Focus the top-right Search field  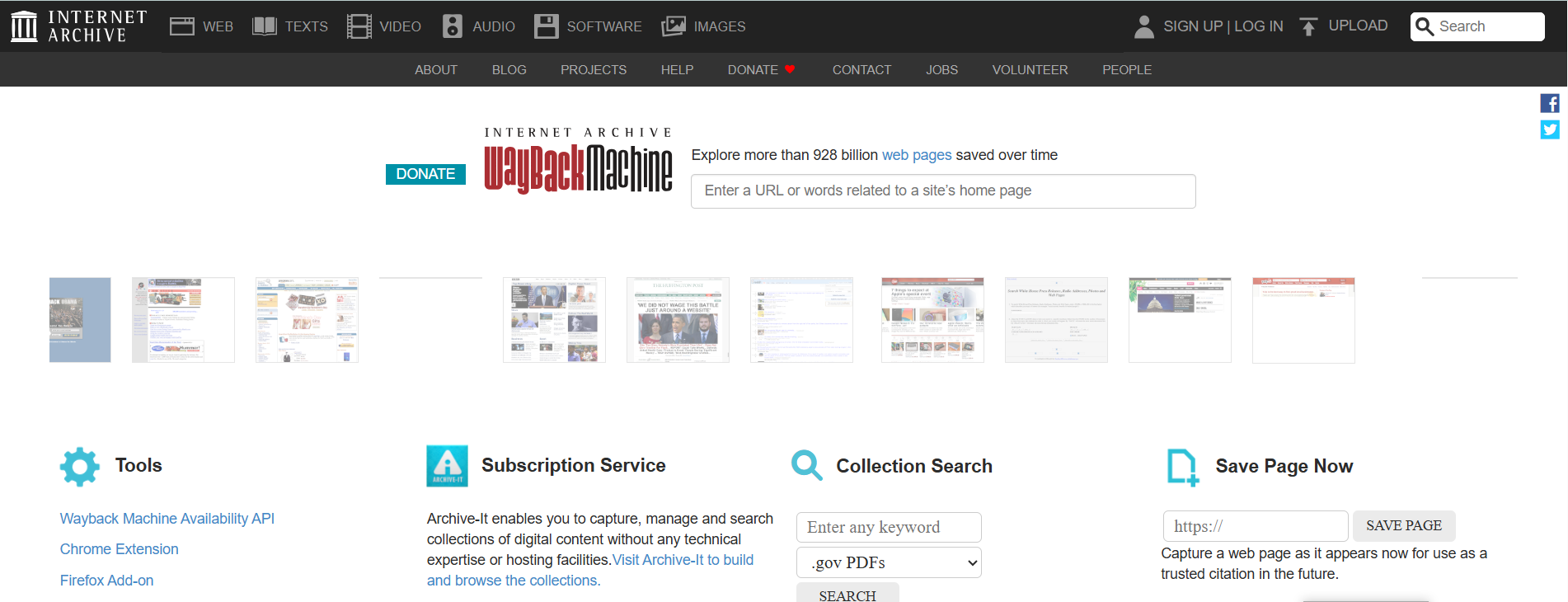coord(1477,26)
